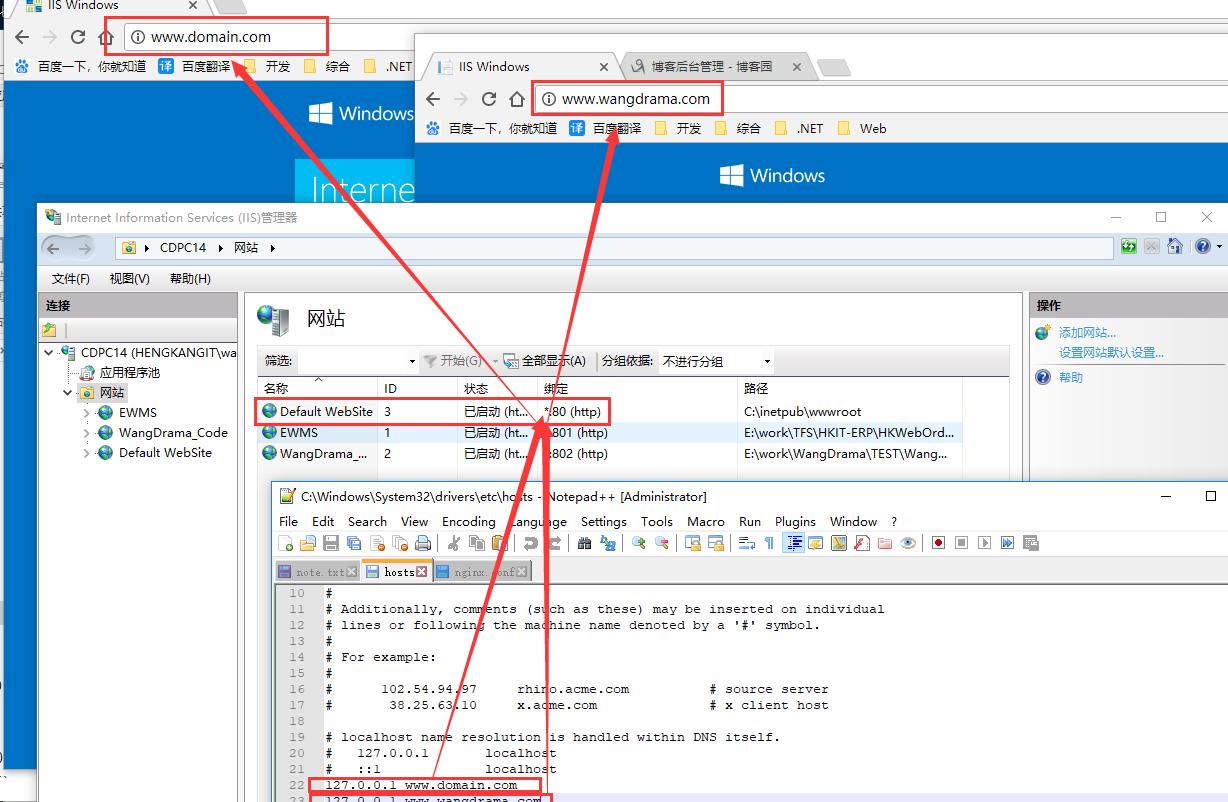Open Notepad++ Plugins menu
The height and width of the screenshot is (802, 1228).
[x=795, y=521]
